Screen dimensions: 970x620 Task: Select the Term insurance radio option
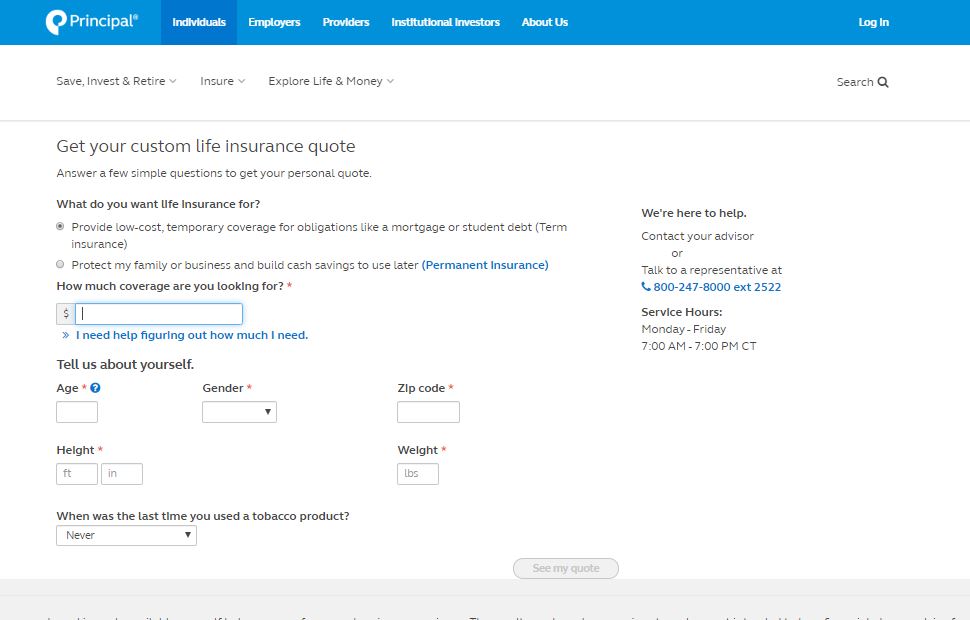[61, 226]
